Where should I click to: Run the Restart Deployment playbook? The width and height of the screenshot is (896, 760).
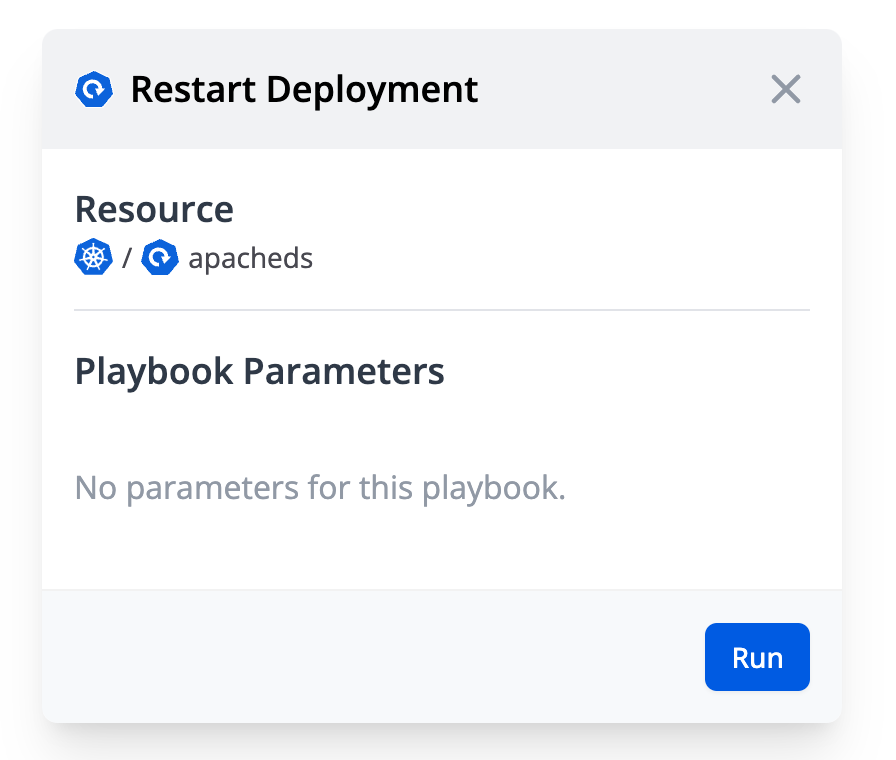point(757,658)
